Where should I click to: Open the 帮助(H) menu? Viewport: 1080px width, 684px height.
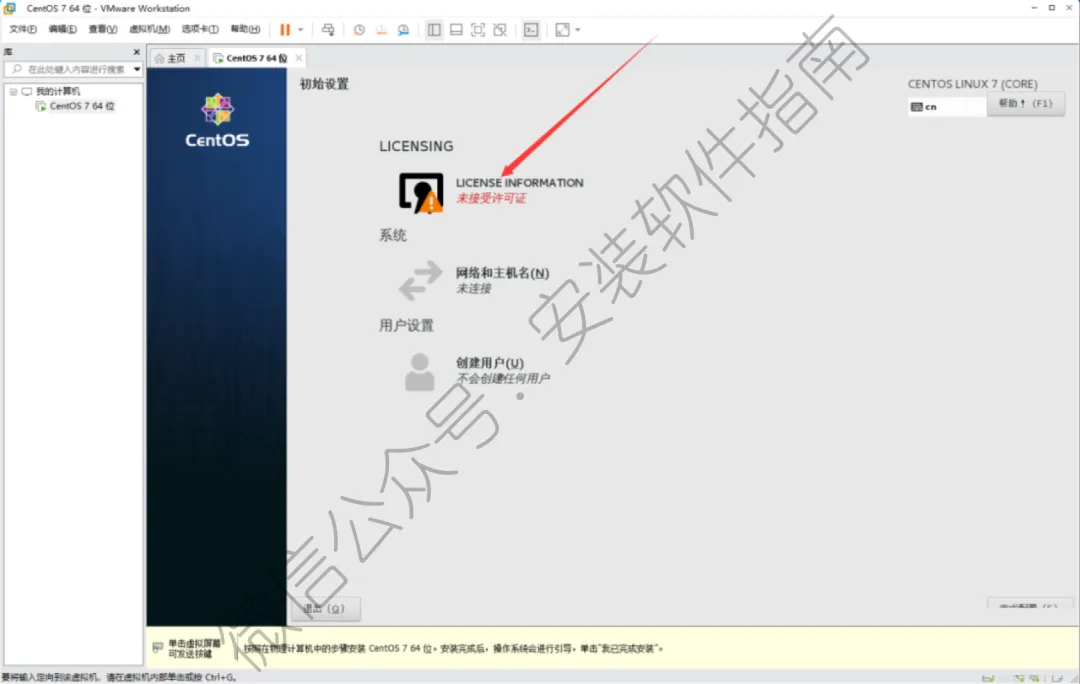(245, 29)
